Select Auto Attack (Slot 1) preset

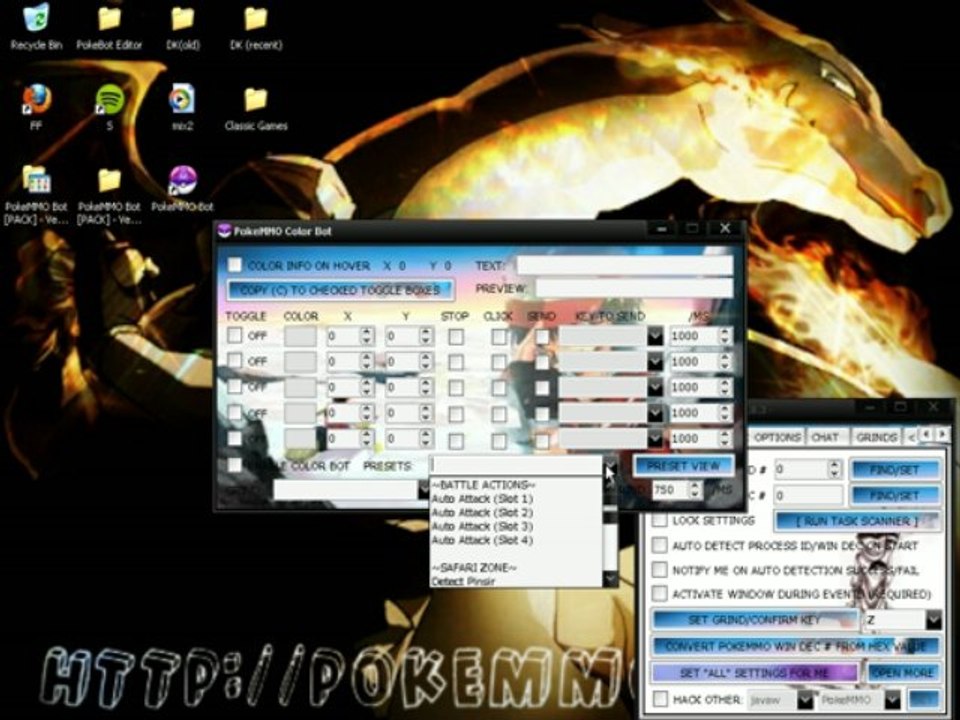(x=482, y=499)
